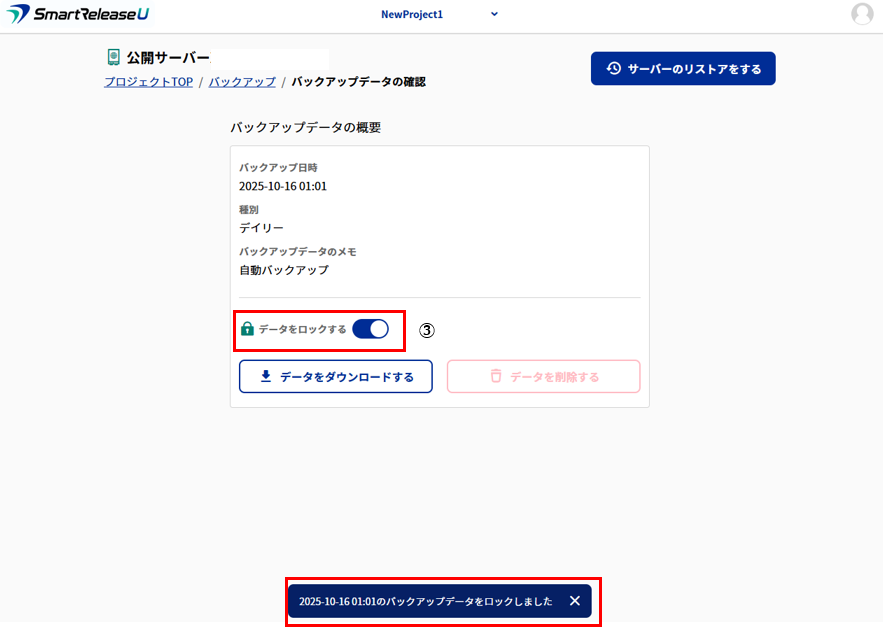Toggle the データをロックする switch off
This screenshot has width=883, height=633.
click(x=370, y=329)
